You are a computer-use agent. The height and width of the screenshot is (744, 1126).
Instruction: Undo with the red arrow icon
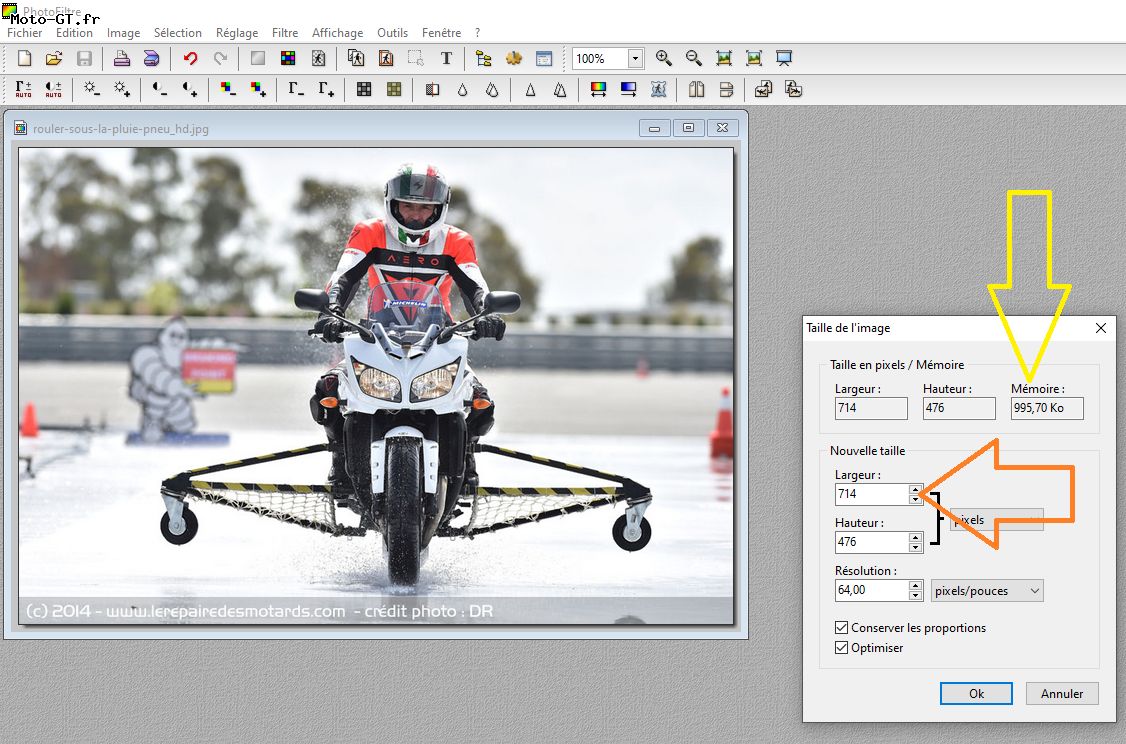point(190,58)
